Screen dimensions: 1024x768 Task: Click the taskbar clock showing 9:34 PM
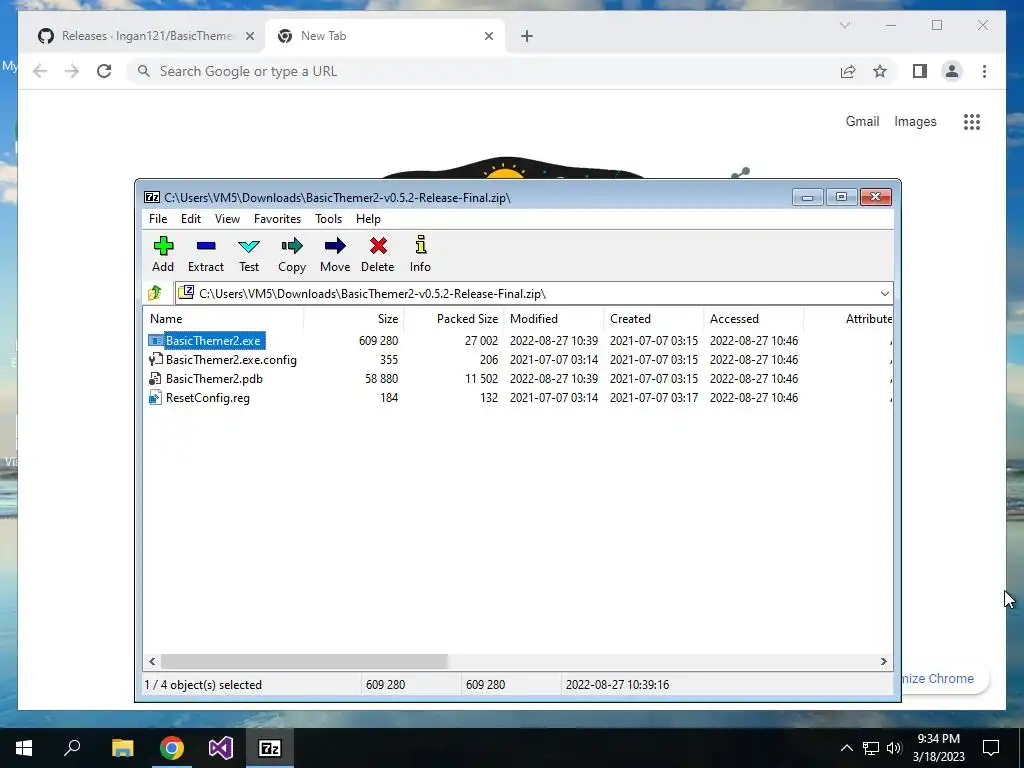tap(938, 748)
